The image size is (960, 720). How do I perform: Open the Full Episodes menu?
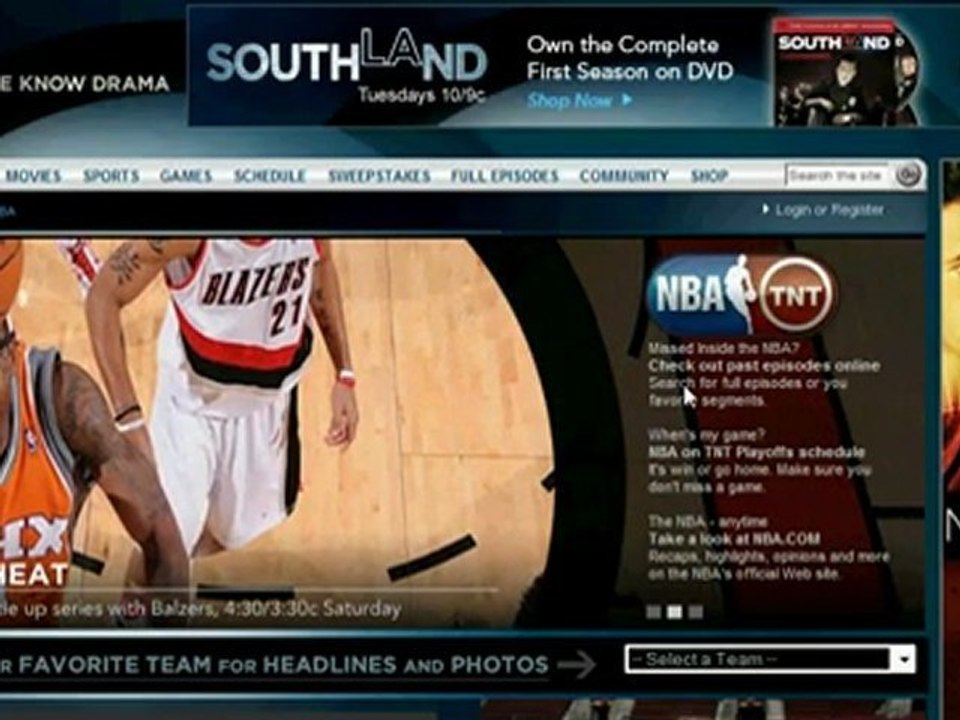tap(504, 176)
